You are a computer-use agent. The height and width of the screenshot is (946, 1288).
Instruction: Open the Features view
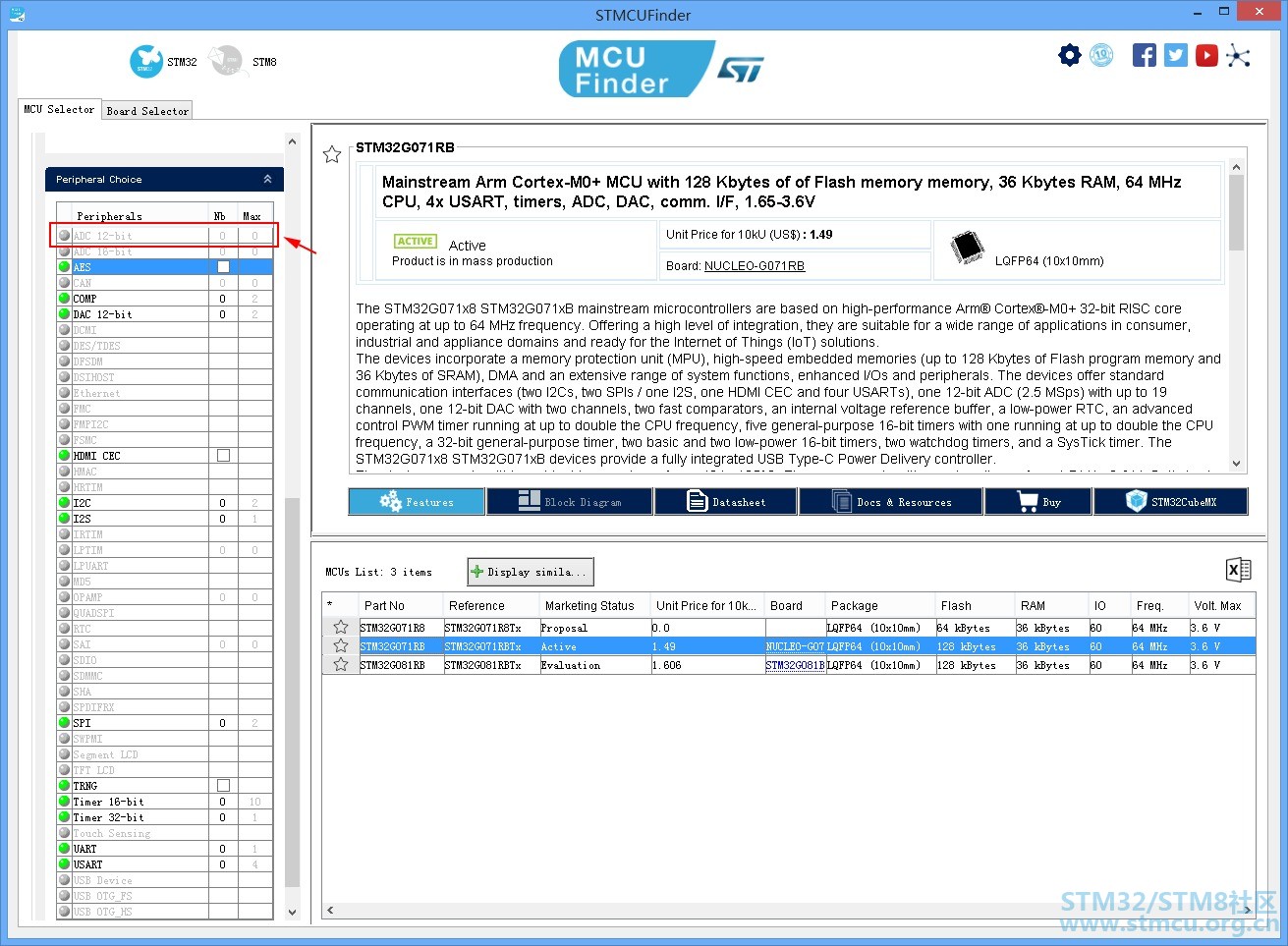[417, 502]
